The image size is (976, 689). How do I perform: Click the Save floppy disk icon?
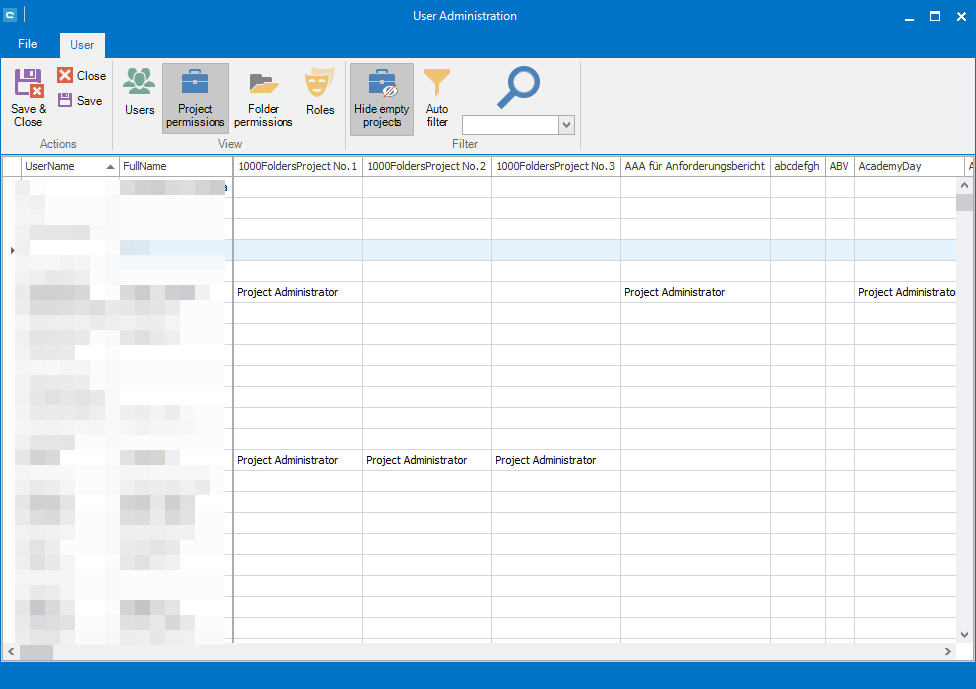pyautogui.click(x=65, y=100)
